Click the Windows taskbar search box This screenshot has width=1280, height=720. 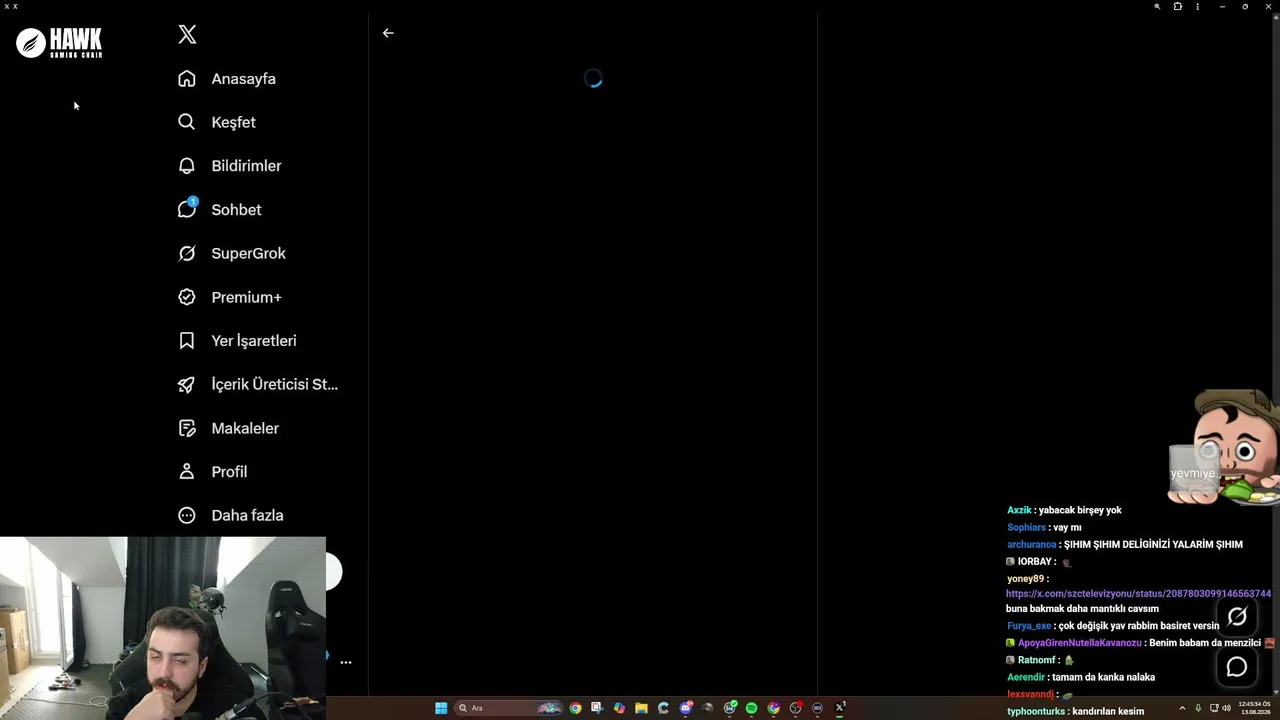pyautogui.click(x=507, y=708)
